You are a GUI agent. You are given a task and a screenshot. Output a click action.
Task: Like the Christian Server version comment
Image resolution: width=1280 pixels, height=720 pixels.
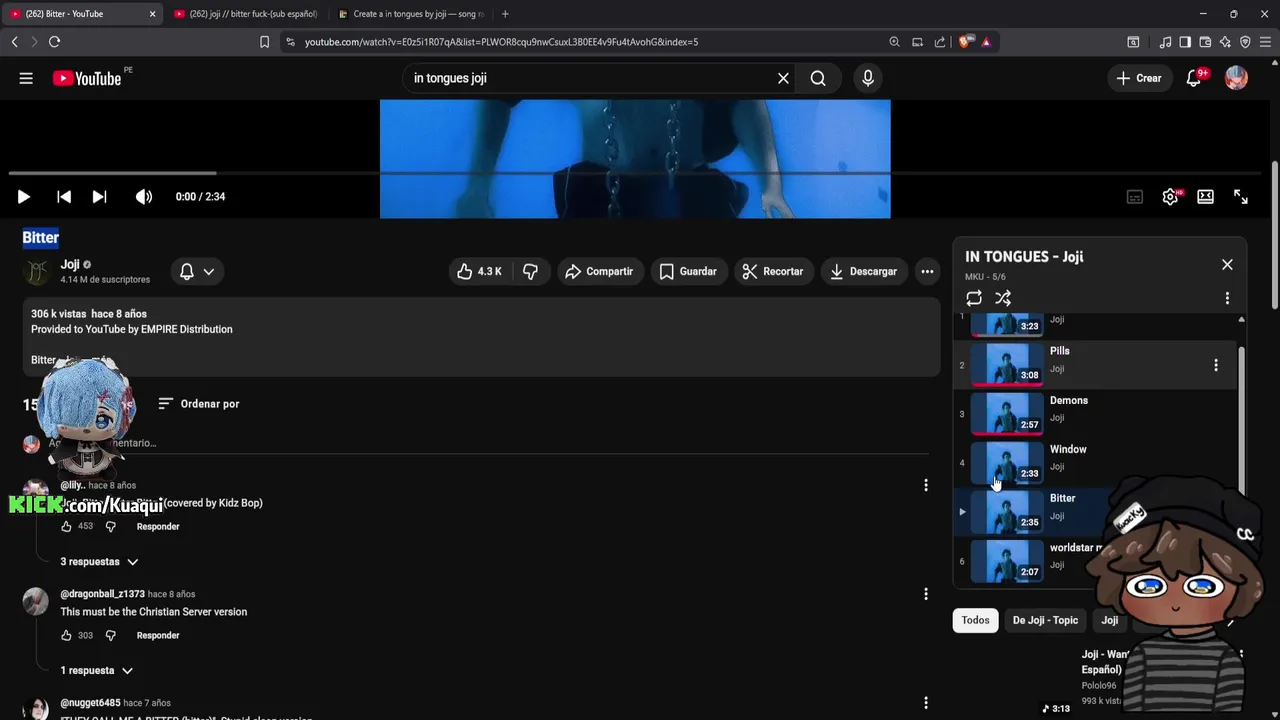pos(66,636)
